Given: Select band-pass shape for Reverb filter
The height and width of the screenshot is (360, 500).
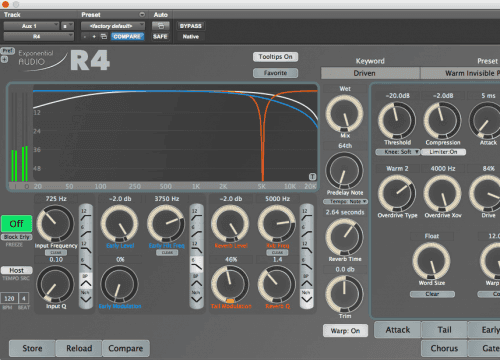Looking at the screenshot, I should (x=306, y=281).
